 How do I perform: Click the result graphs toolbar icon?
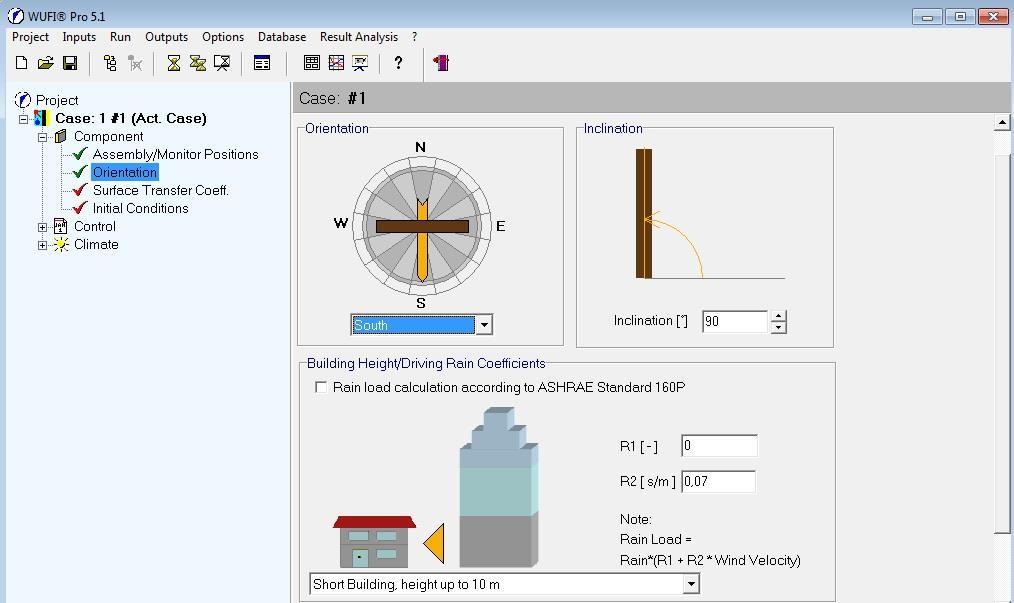click(x=336, y=63)
